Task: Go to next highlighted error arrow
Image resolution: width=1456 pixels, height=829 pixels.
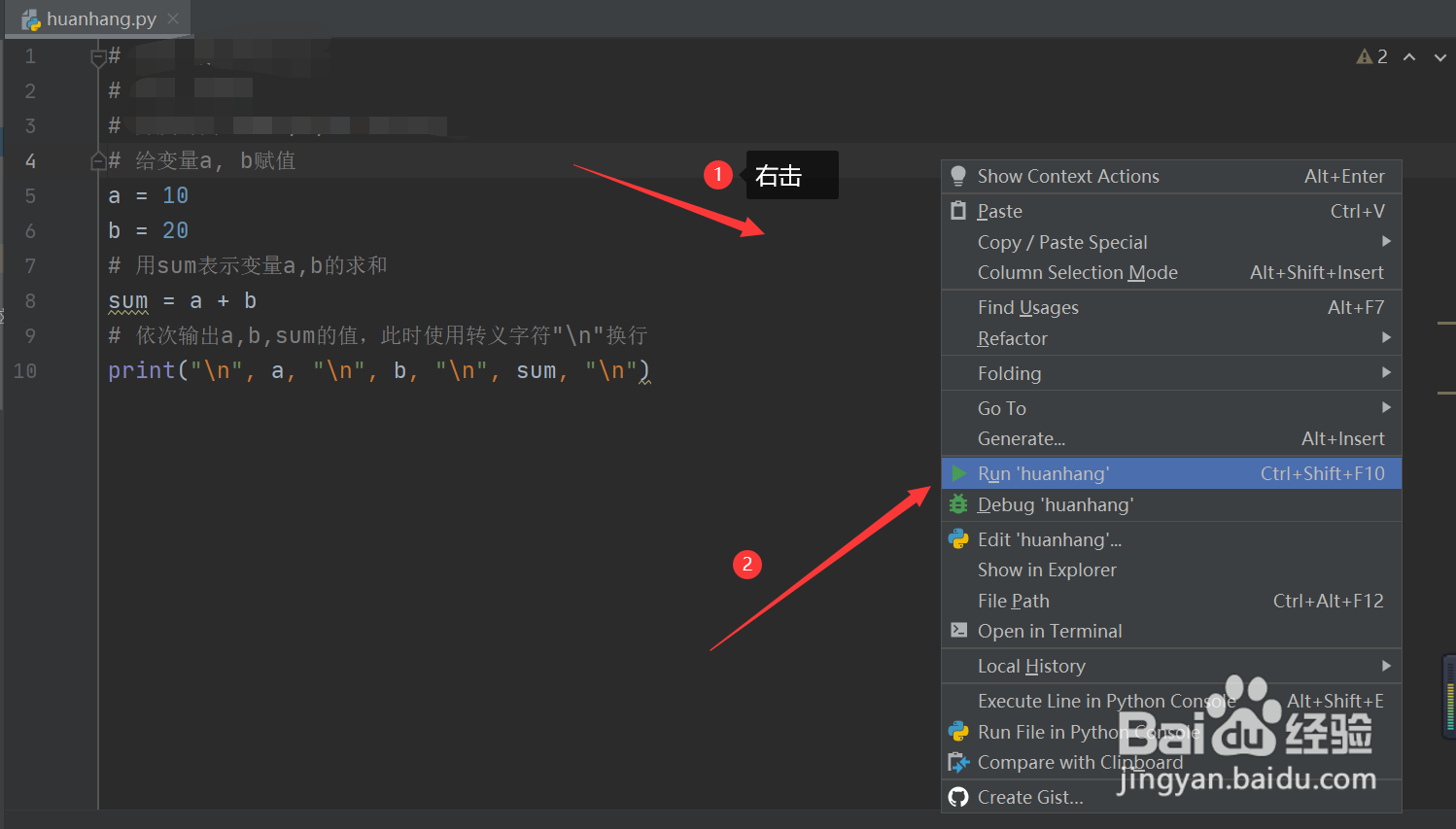Action: pyautogui.click(x=1440, y=56)
